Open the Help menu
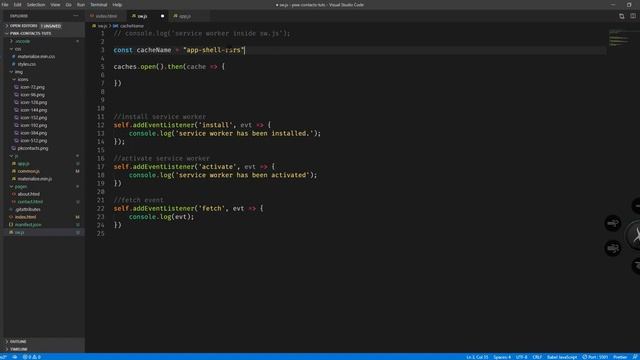The height and width of the screenshot is (360, 640). [117, 5]
